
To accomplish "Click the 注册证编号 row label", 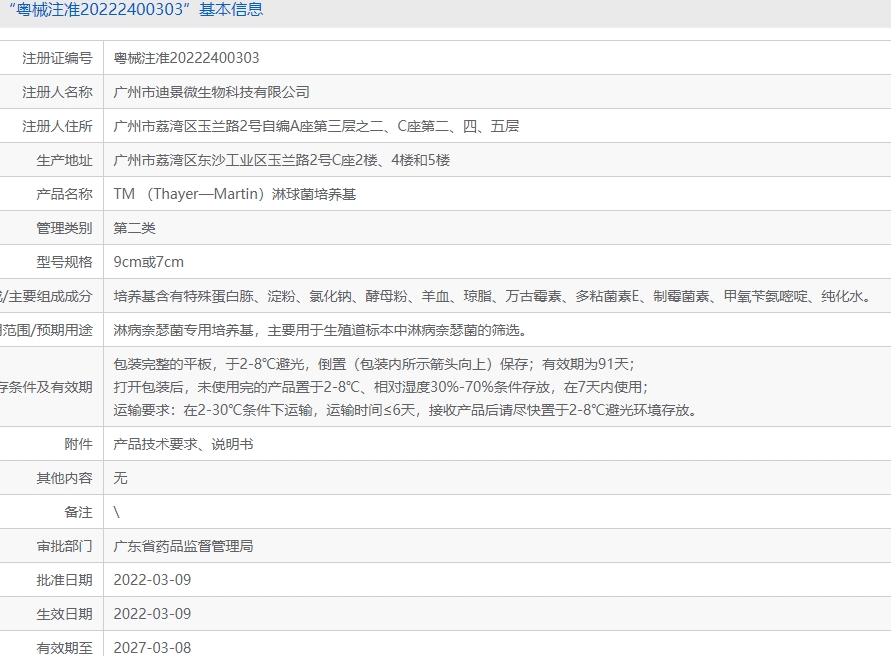I will pyautogui.click(x=57, y=58).
